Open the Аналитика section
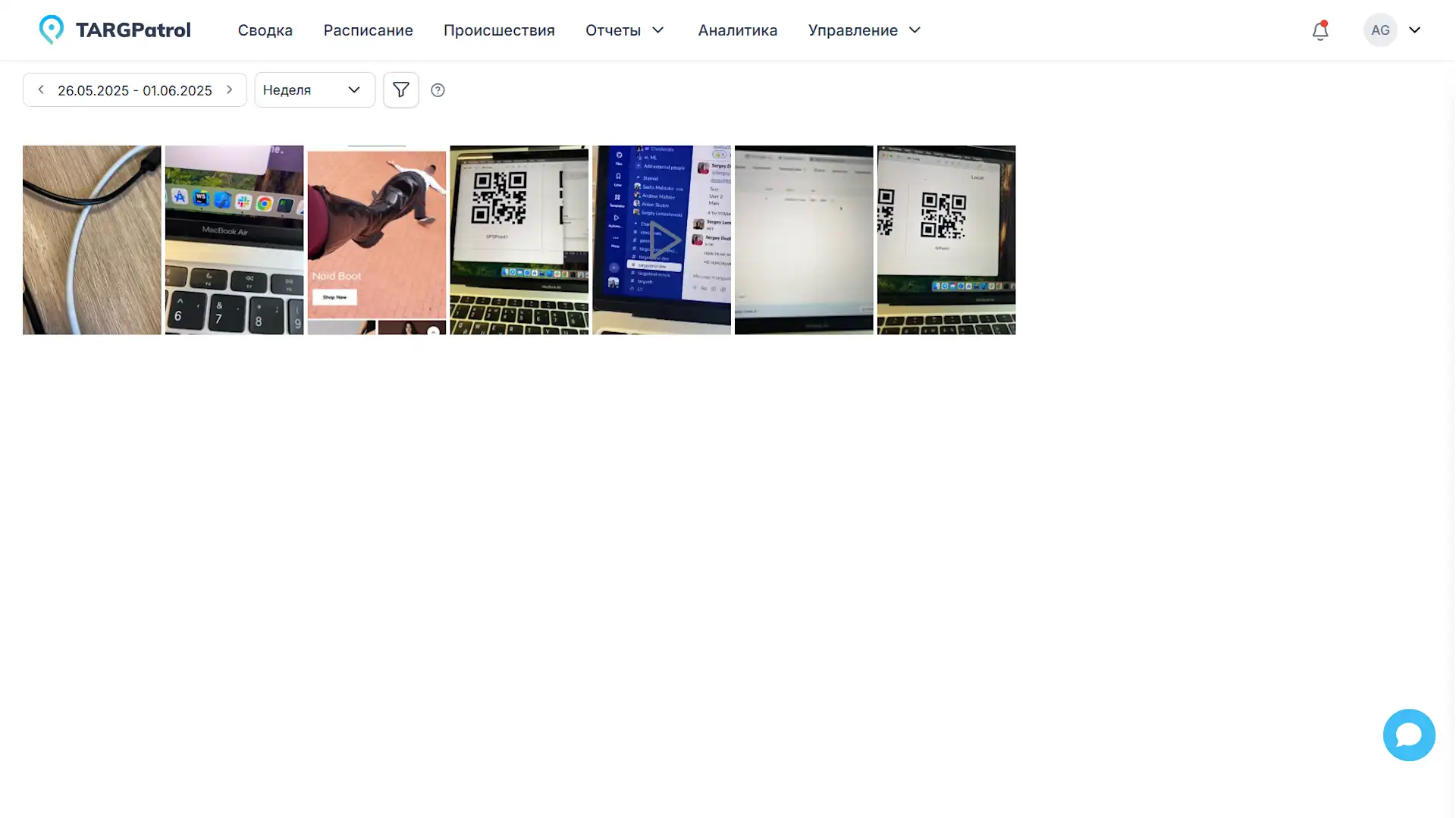 (x=737, y=30)
